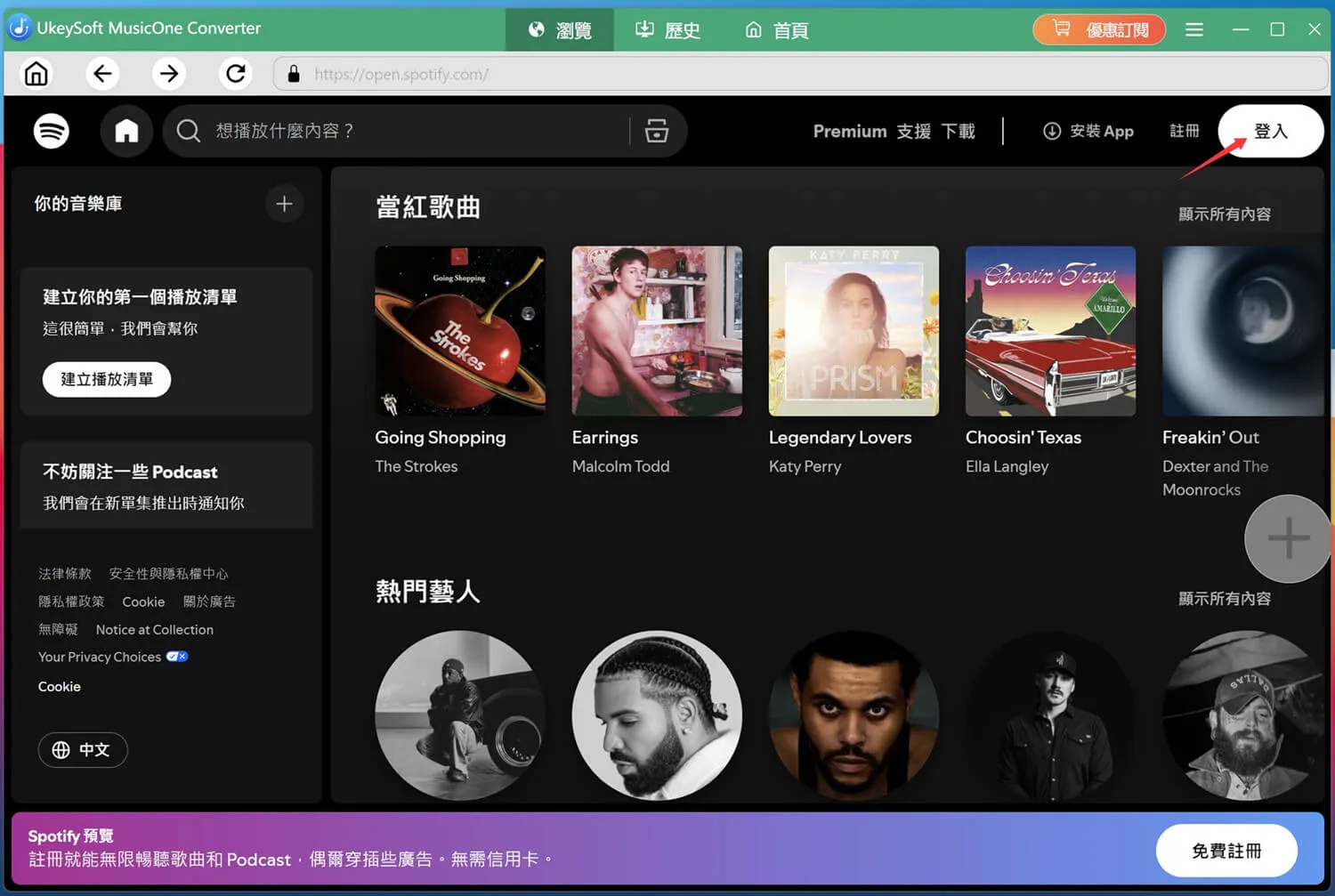Screen dimensions: 1335x896
Task: Go forward using the right arrow
Action: [x=168, y=74]
